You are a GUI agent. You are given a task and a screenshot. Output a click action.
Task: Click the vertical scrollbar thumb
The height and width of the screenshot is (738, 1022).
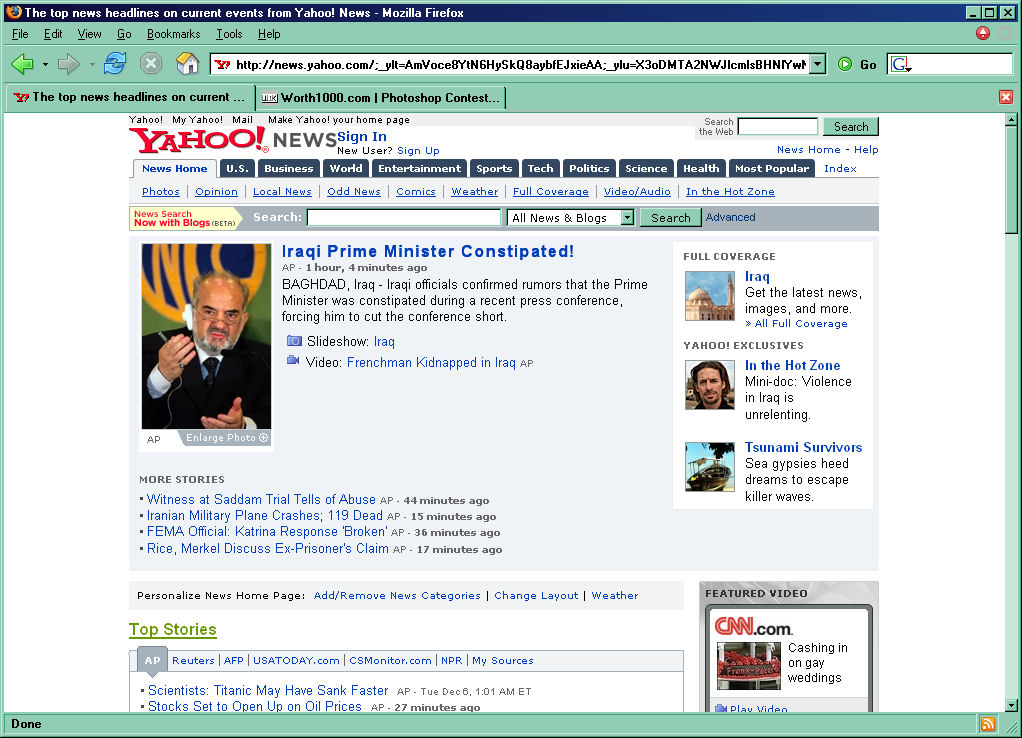coord(1011,179)
